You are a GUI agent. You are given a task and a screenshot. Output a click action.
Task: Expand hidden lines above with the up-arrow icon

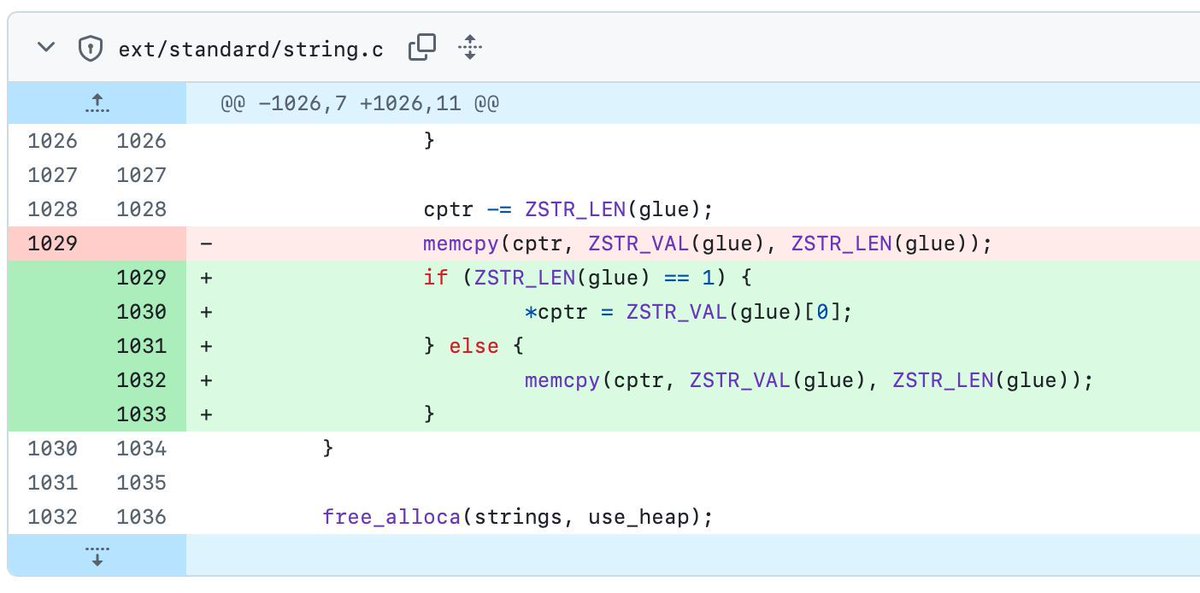pyautogui.click(x=97, y=102)
